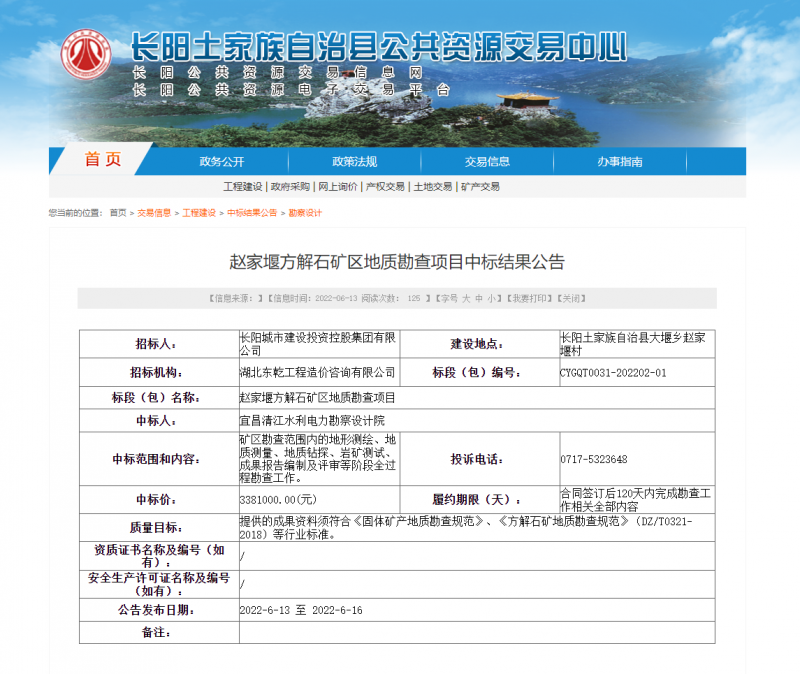The width and height of the screenshot is (800, 674).
Task: Go to 网上询价 submenu link
Action: (x=337, y=187)
